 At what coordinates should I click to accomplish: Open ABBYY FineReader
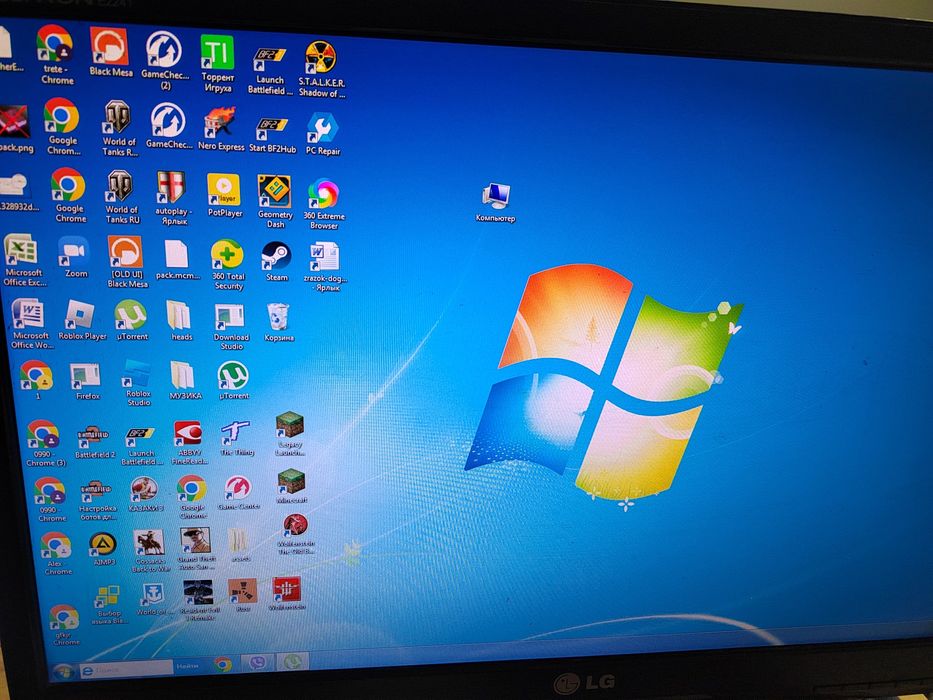pyautogui.click(x=189, y=443)
